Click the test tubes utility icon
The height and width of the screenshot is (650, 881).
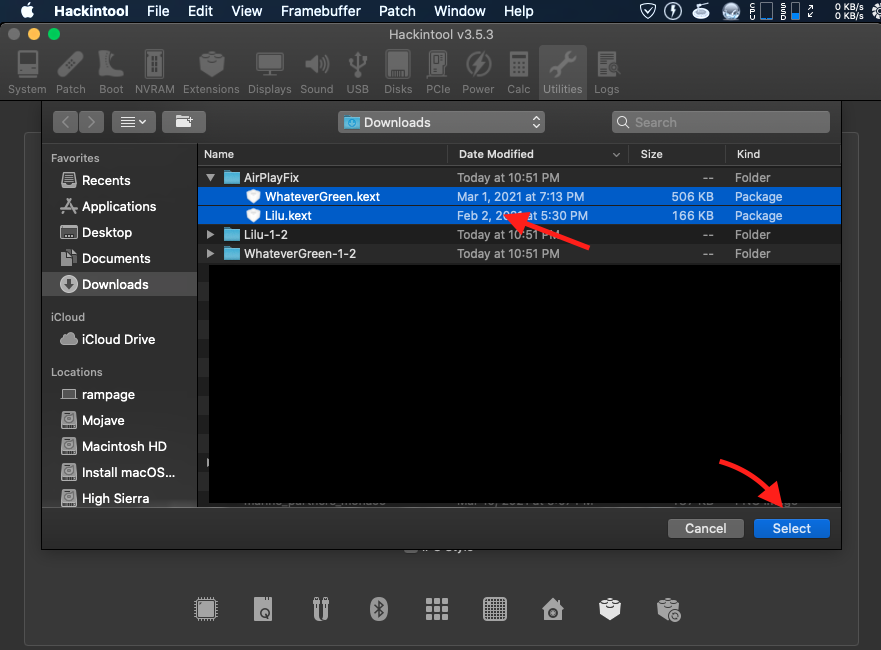click(321, 610)
